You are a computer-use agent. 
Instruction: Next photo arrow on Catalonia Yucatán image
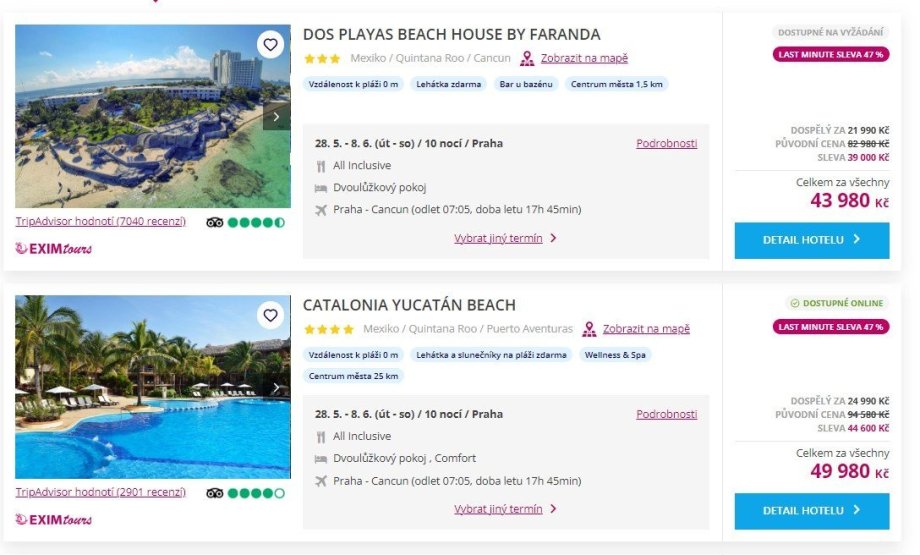(x=277, y=388)
